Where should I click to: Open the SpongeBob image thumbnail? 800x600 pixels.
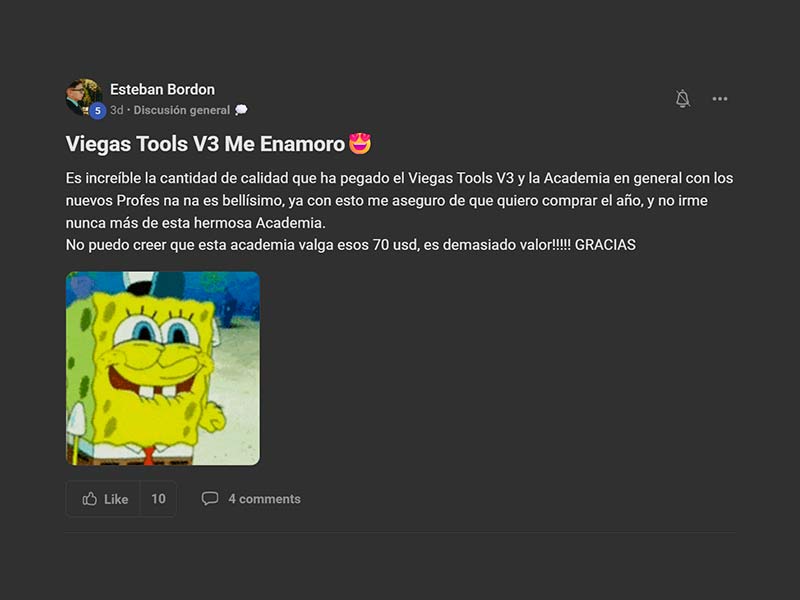tap(163, 368)
